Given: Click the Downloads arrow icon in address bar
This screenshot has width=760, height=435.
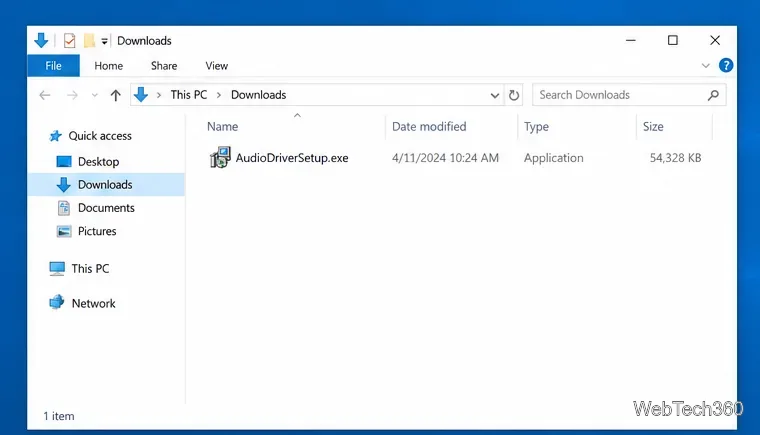Looking at the screenshot, I should coord(141,95).
